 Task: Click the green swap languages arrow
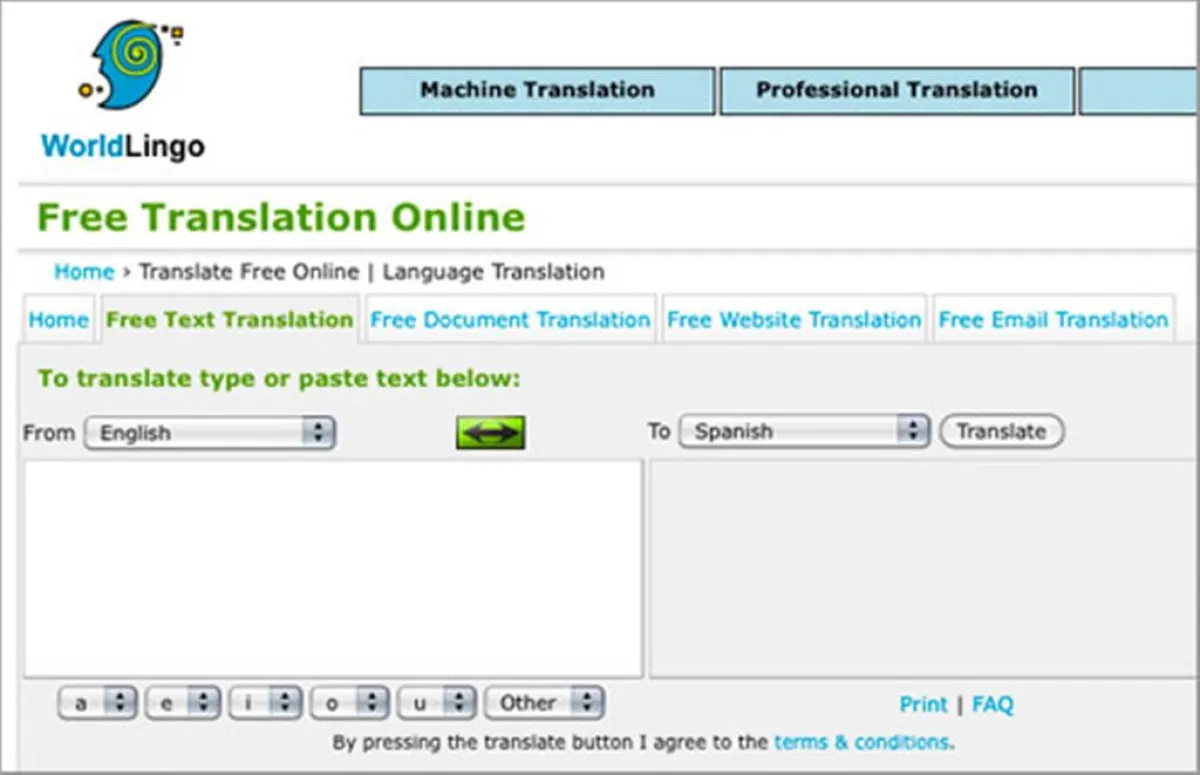coord(490,432)
